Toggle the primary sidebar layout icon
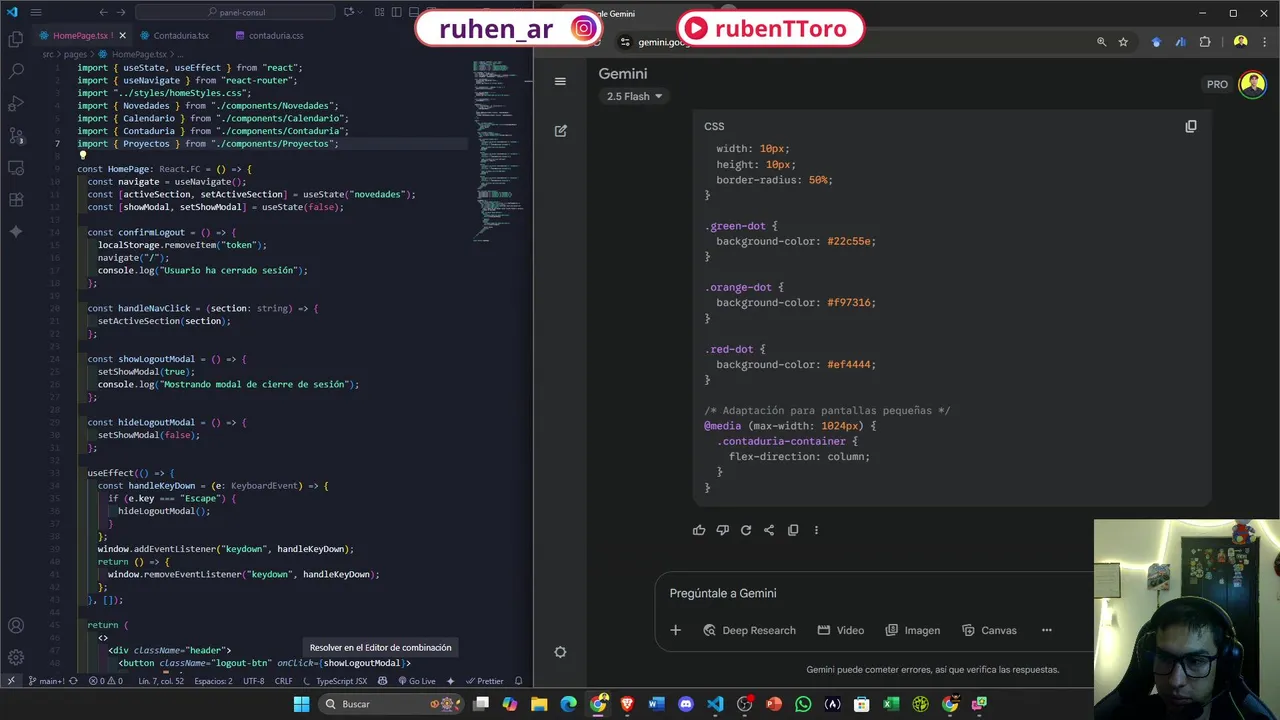The width and height of the screenshot is (1280, 720). pyautogui.click(x=397, y=12)
